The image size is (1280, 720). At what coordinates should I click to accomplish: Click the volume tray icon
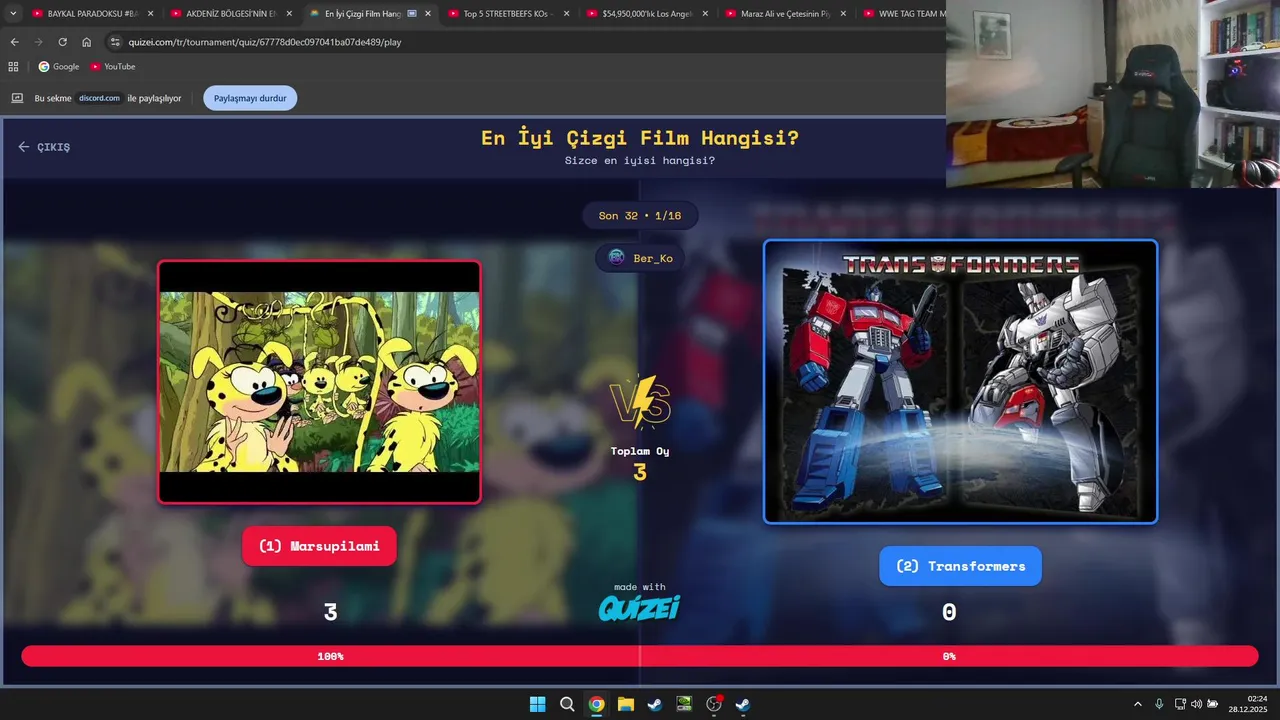tap(1196, 704)
